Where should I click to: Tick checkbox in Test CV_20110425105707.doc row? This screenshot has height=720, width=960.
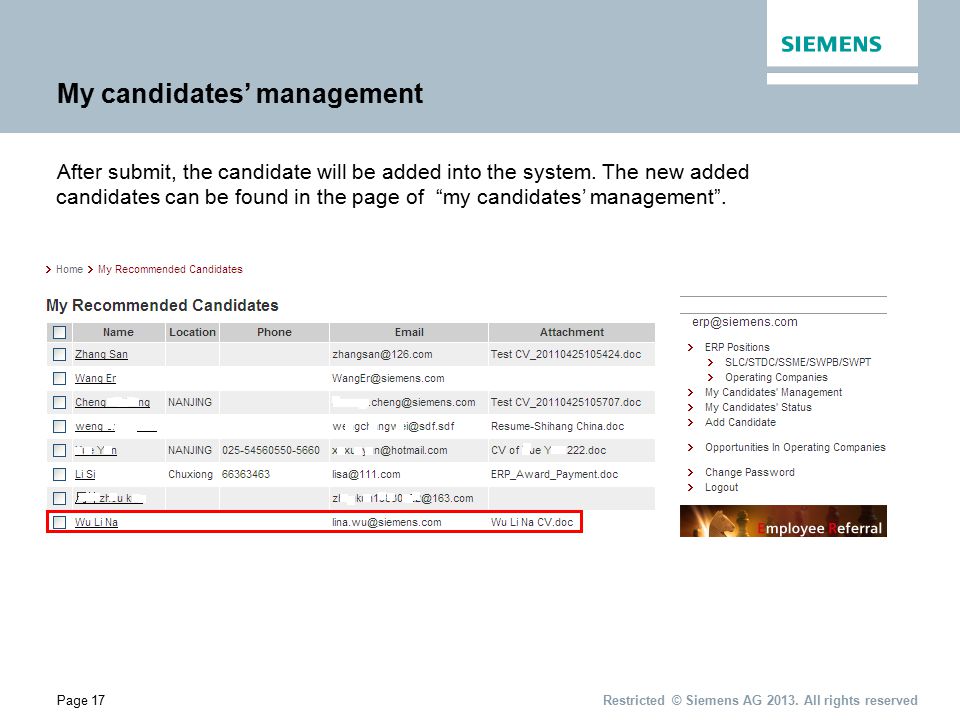[59, 402]
